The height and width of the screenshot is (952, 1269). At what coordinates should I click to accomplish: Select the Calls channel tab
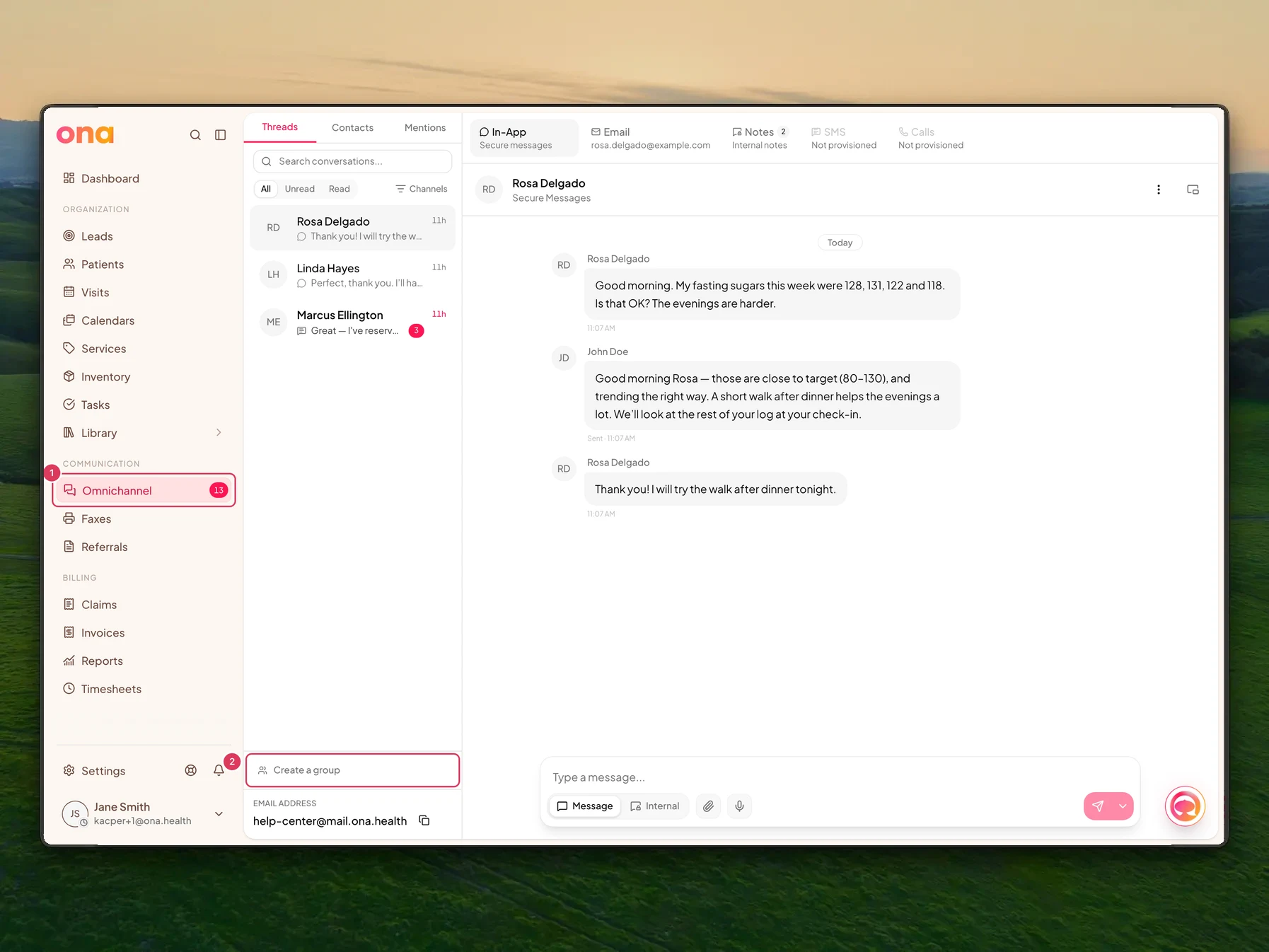click(x=930, y=138)
